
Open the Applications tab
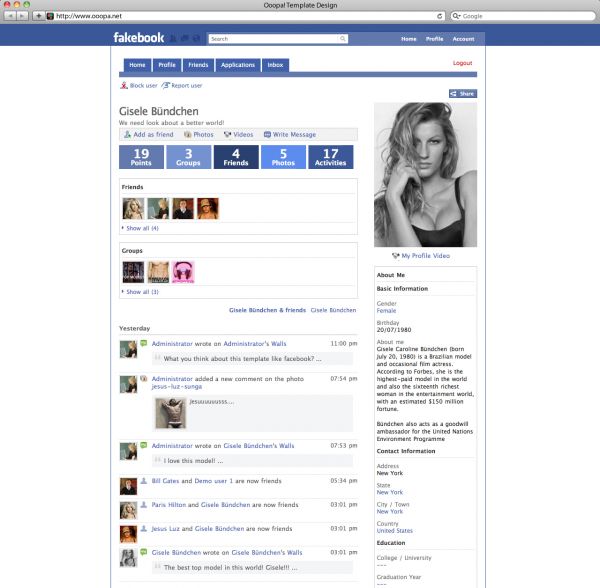tap(238, 65)
